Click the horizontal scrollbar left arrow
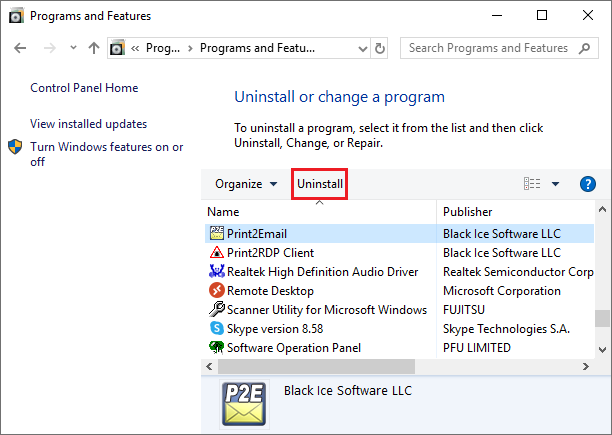Viewport: 612px width, 435px height. click(x=209, y=366)
